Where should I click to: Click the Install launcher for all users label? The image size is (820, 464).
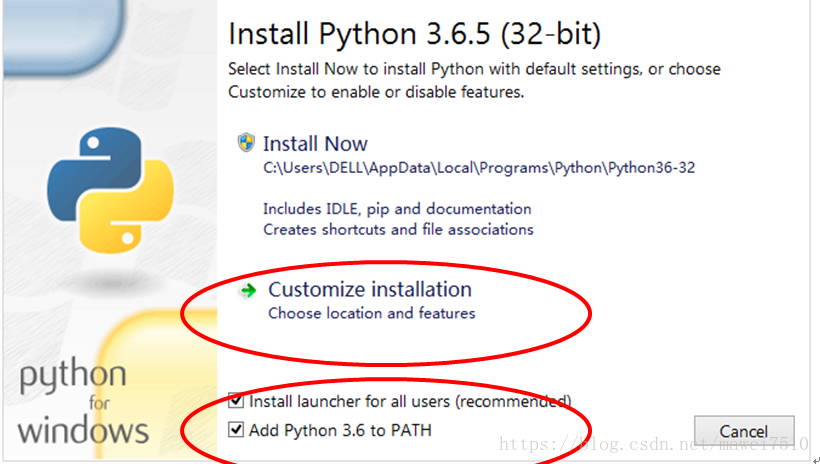click(410, 401)
